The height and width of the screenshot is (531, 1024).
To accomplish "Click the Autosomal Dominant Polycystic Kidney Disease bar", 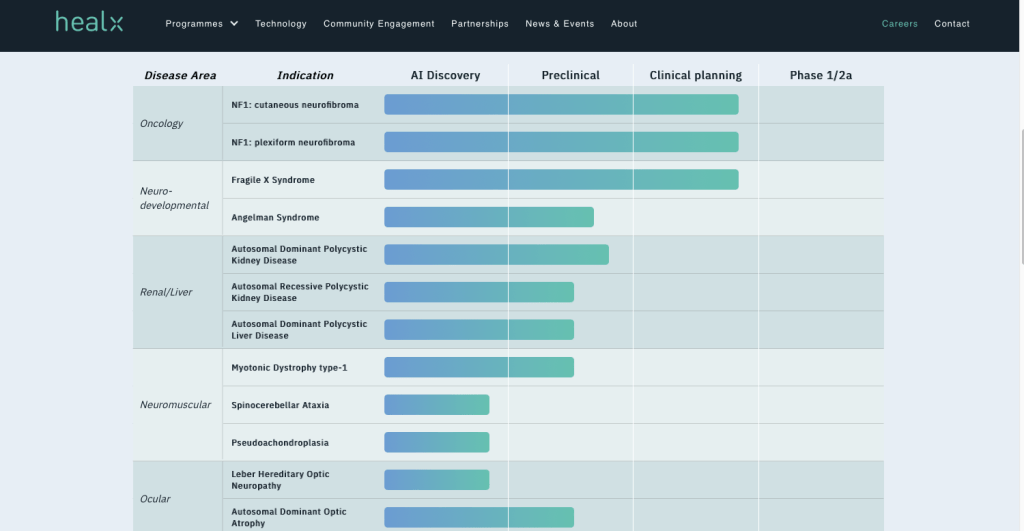I will (x=496, y=255).
